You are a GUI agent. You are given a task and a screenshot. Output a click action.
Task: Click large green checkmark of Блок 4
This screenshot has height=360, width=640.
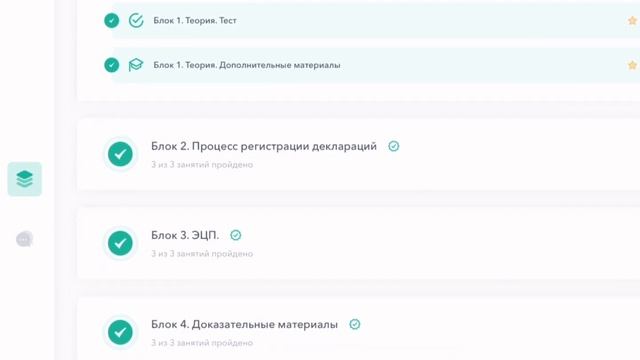point(120,332)
